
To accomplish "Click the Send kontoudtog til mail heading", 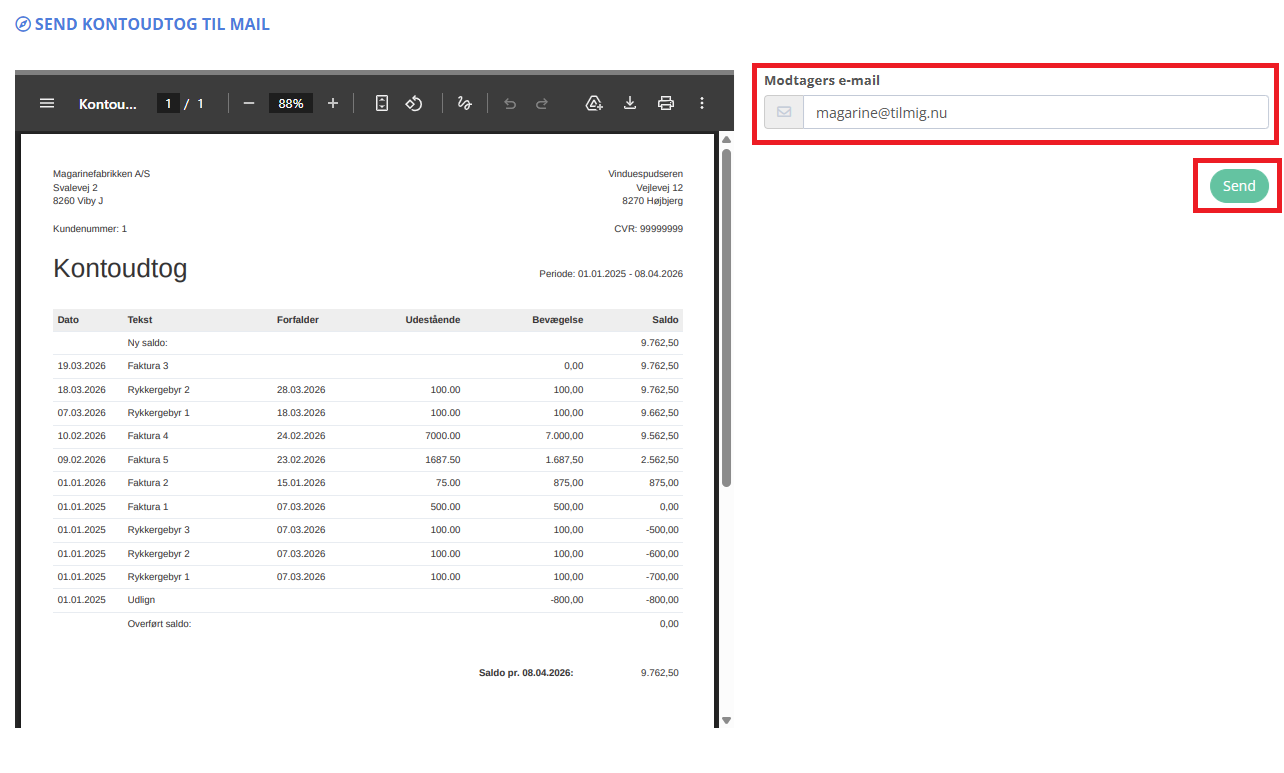I will coord(152,24).
